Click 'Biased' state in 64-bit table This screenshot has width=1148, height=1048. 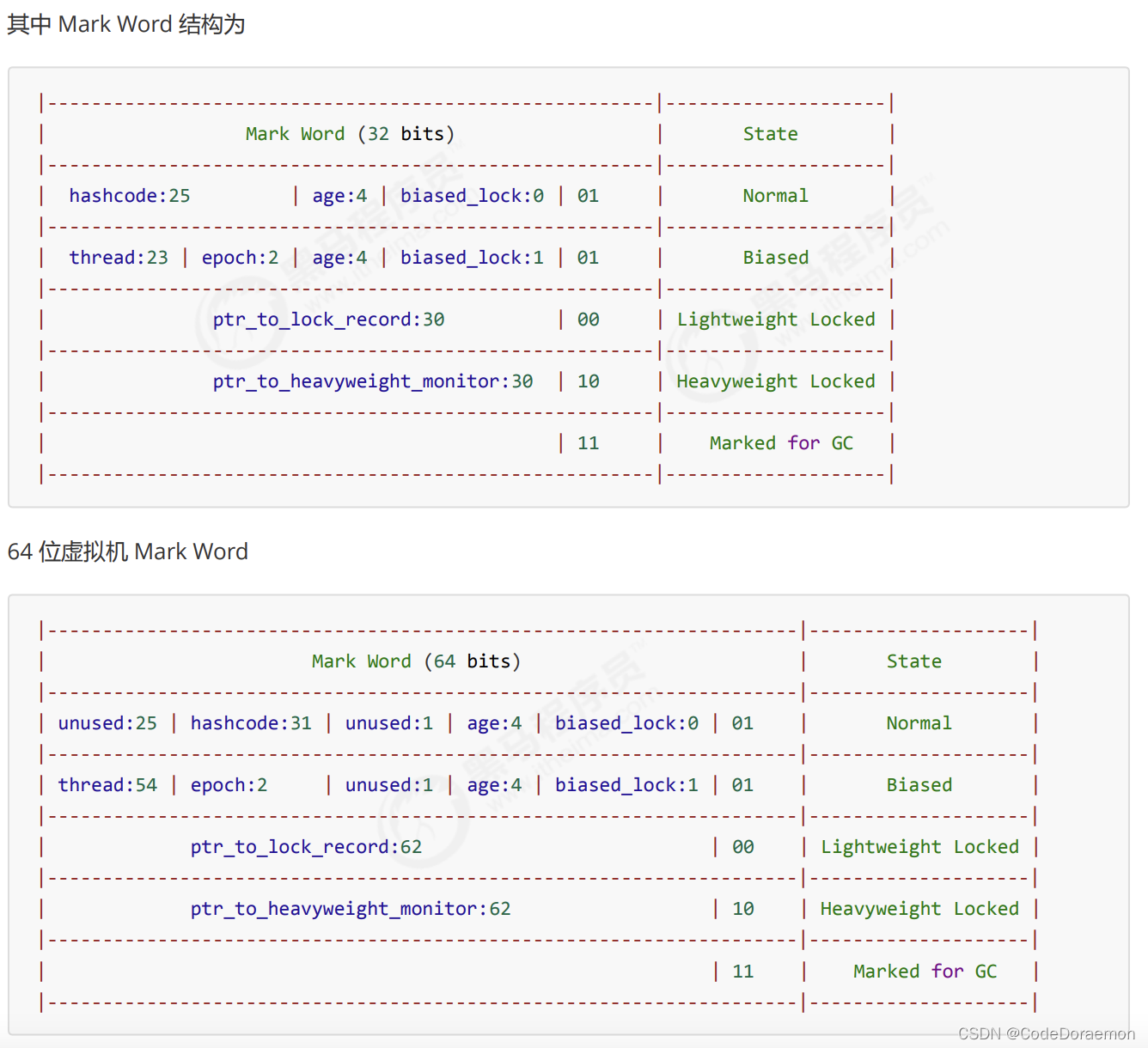[919, 785]
